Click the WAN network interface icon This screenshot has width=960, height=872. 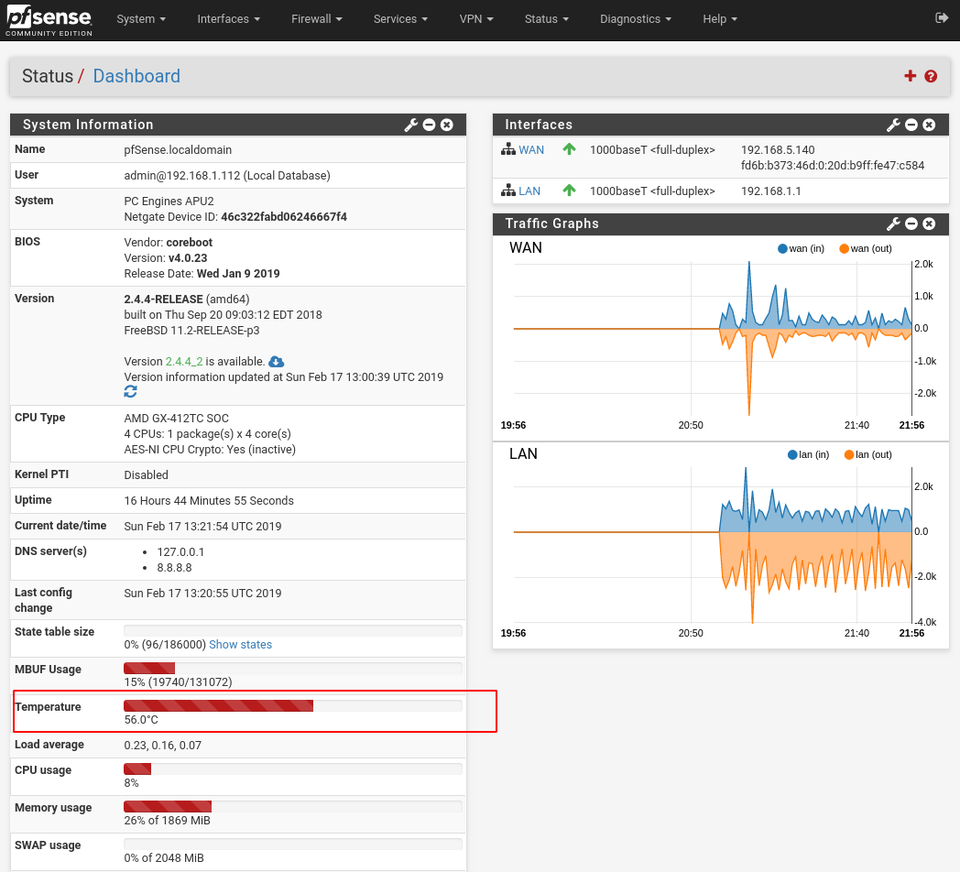[x=508, y=149]
